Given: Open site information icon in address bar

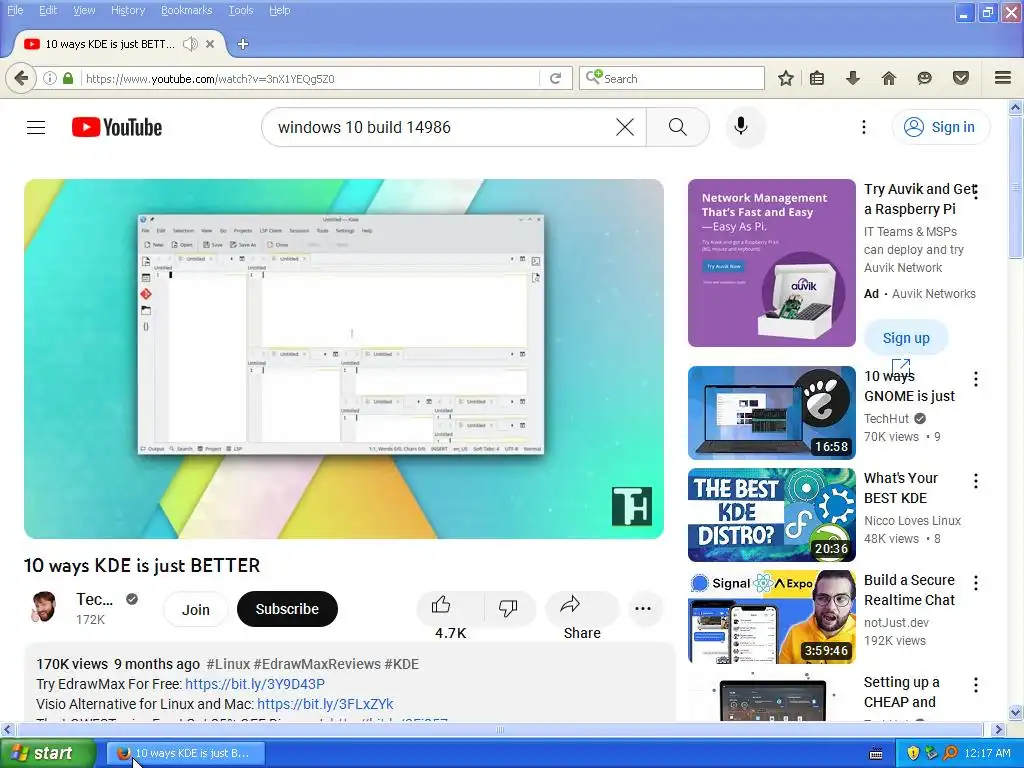Looking at the screenshot, I should click(50, 78).
